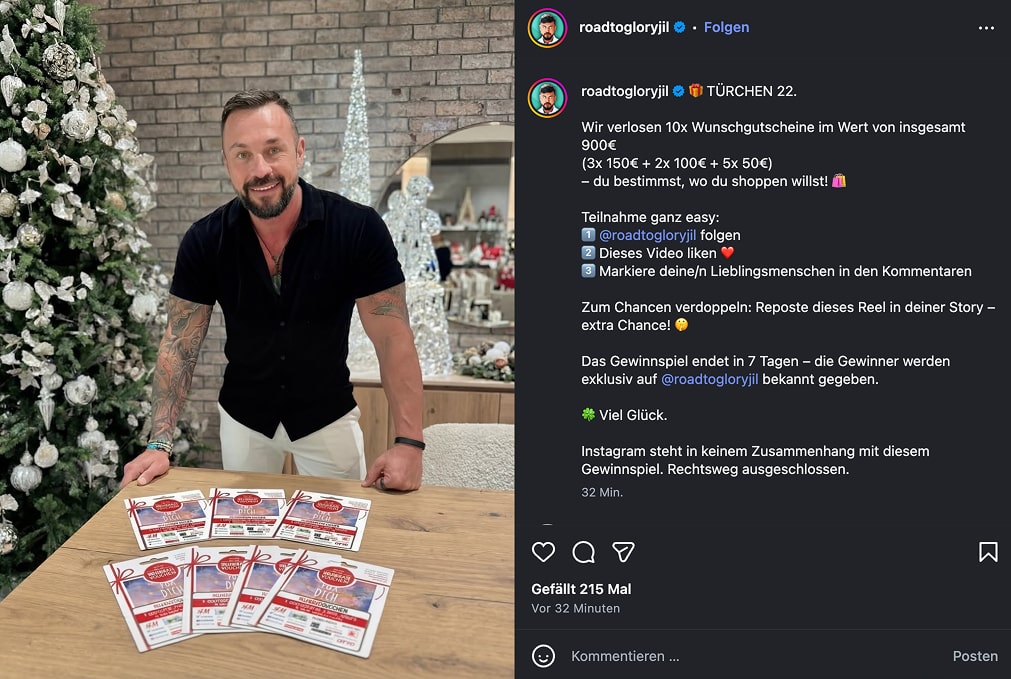Open @roadtogloryjil mention before bekannt gegeben
Image resolution: width=1011 pixels, height=679 pixels.
pos(709,379)
